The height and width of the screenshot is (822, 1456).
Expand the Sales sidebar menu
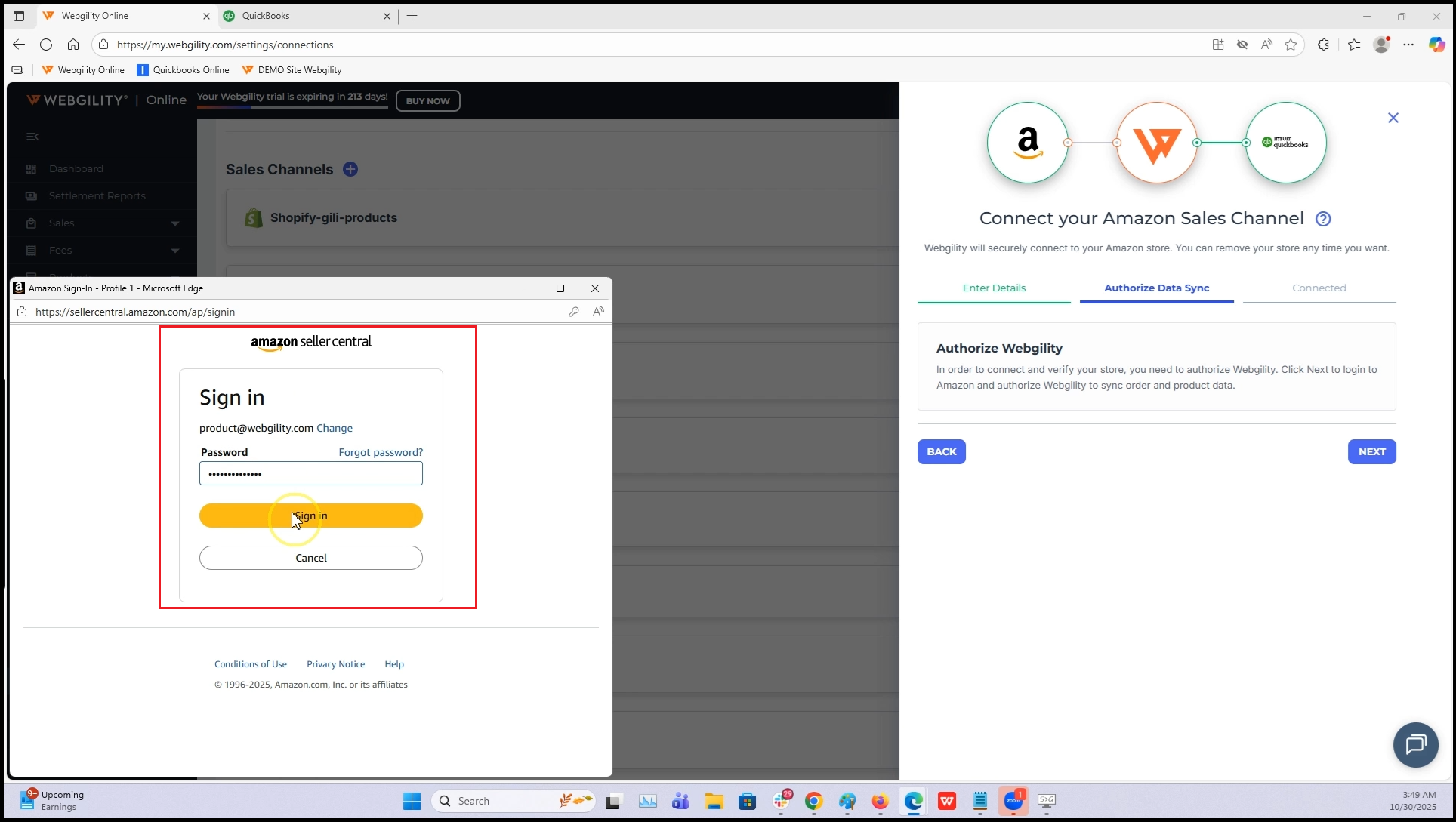175,223
